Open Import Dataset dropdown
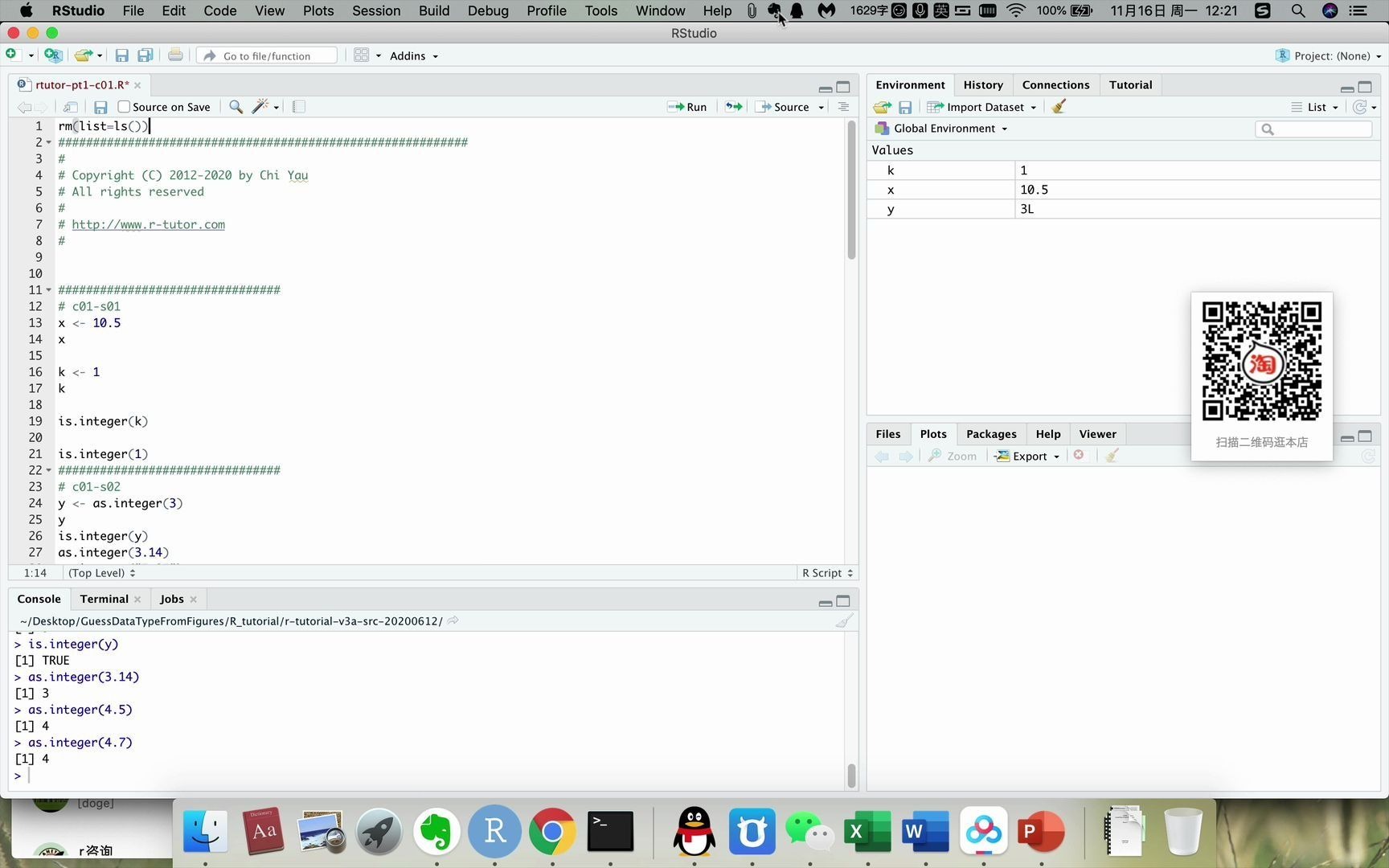 [981, 107]
